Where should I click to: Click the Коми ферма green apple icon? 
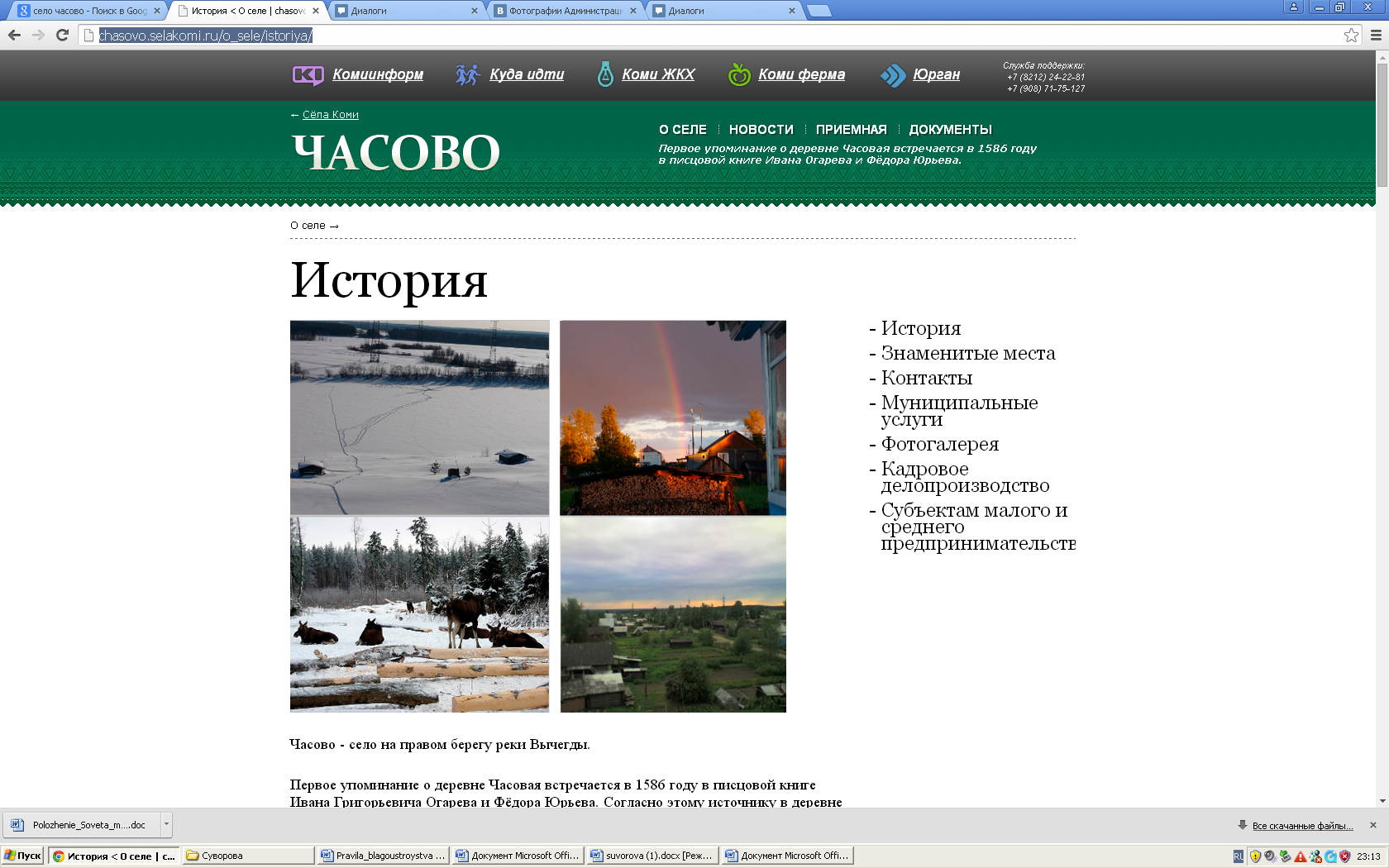[x=739, y=74]
